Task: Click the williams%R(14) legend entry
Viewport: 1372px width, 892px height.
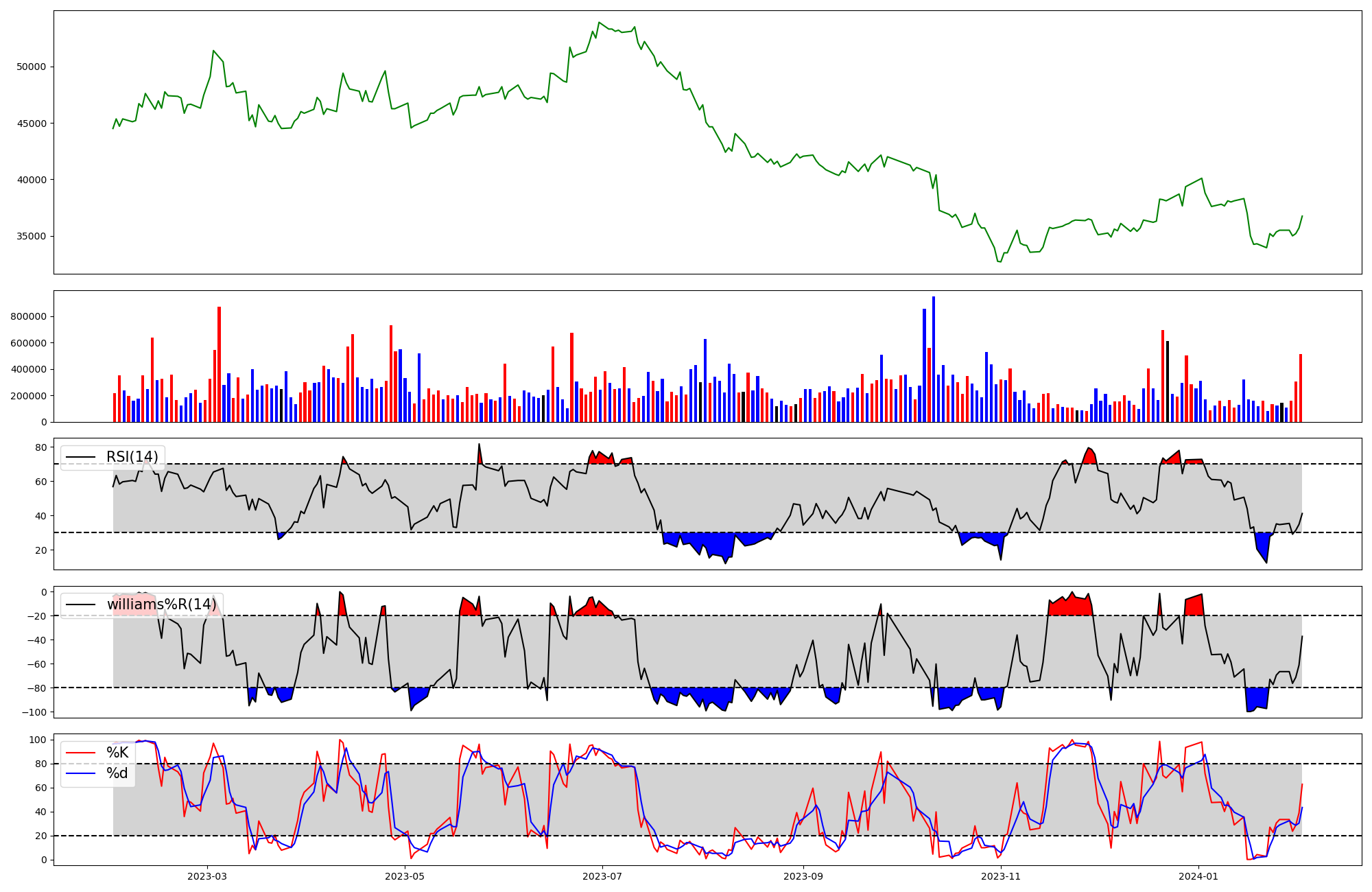Action: (161, 605)
